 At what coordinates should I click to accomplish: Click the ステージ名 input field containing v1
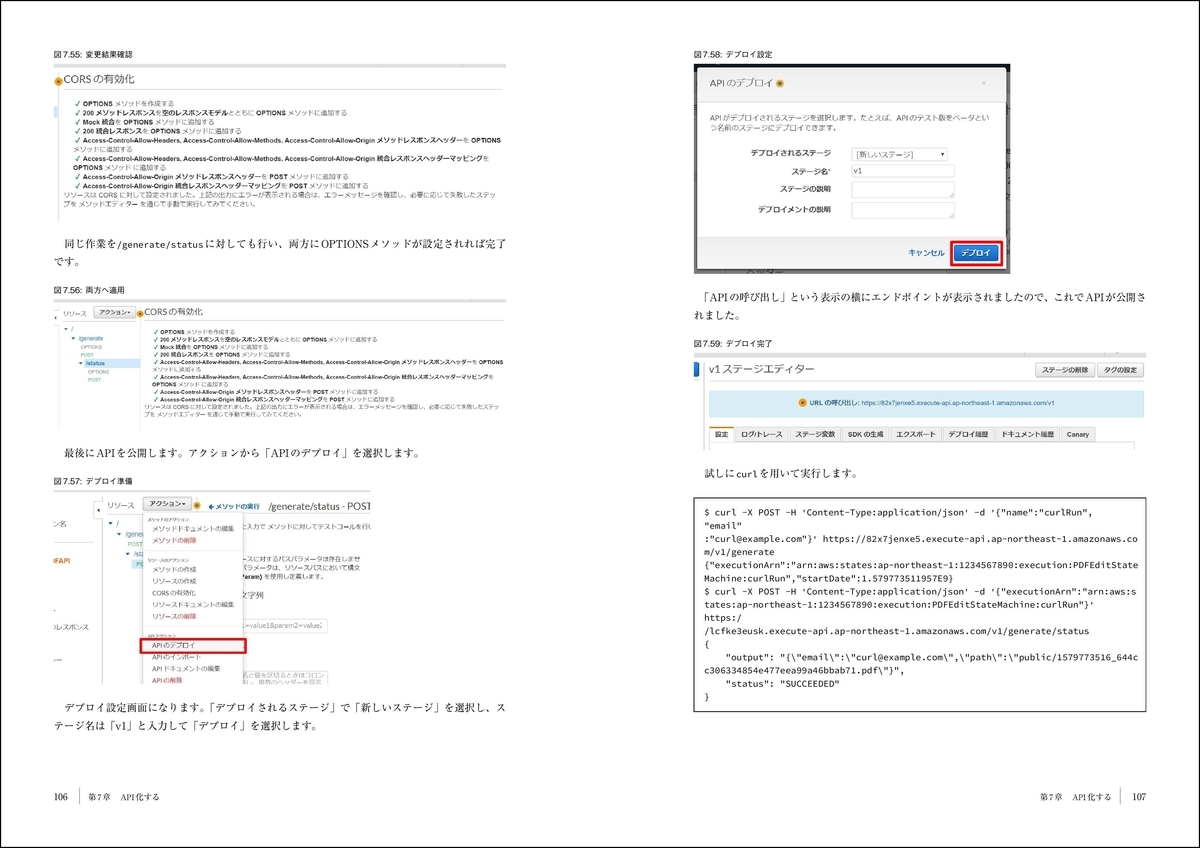[x=902, y=171]
